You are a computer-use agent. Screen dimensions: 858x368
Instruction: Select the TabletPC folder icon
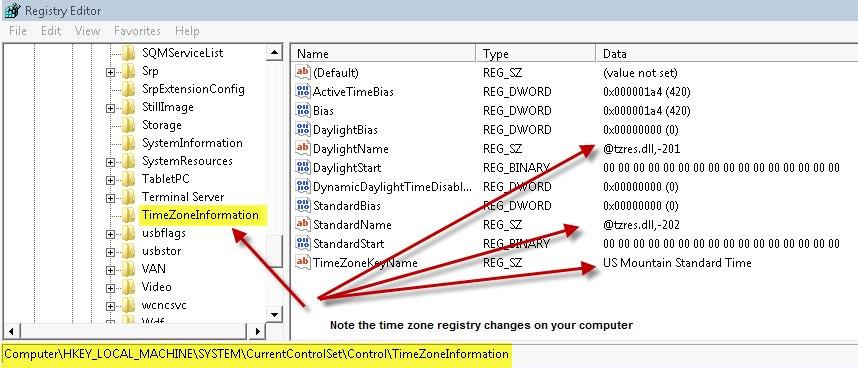pos(128,179)
